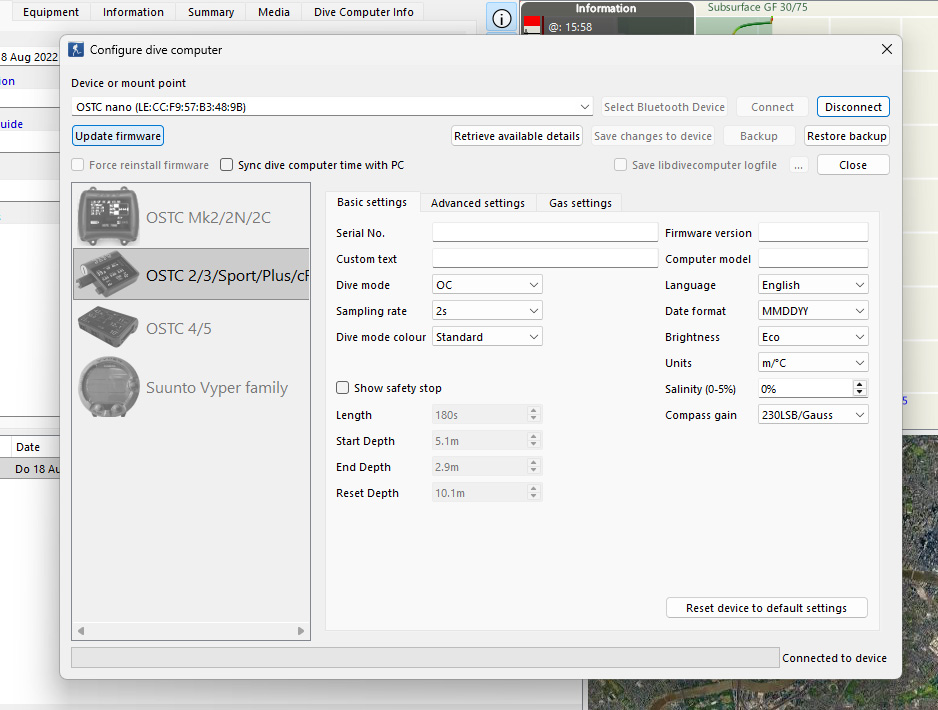Click logfile browse ellipsis button
Screen dimensions: 938x710
(799, 164)
